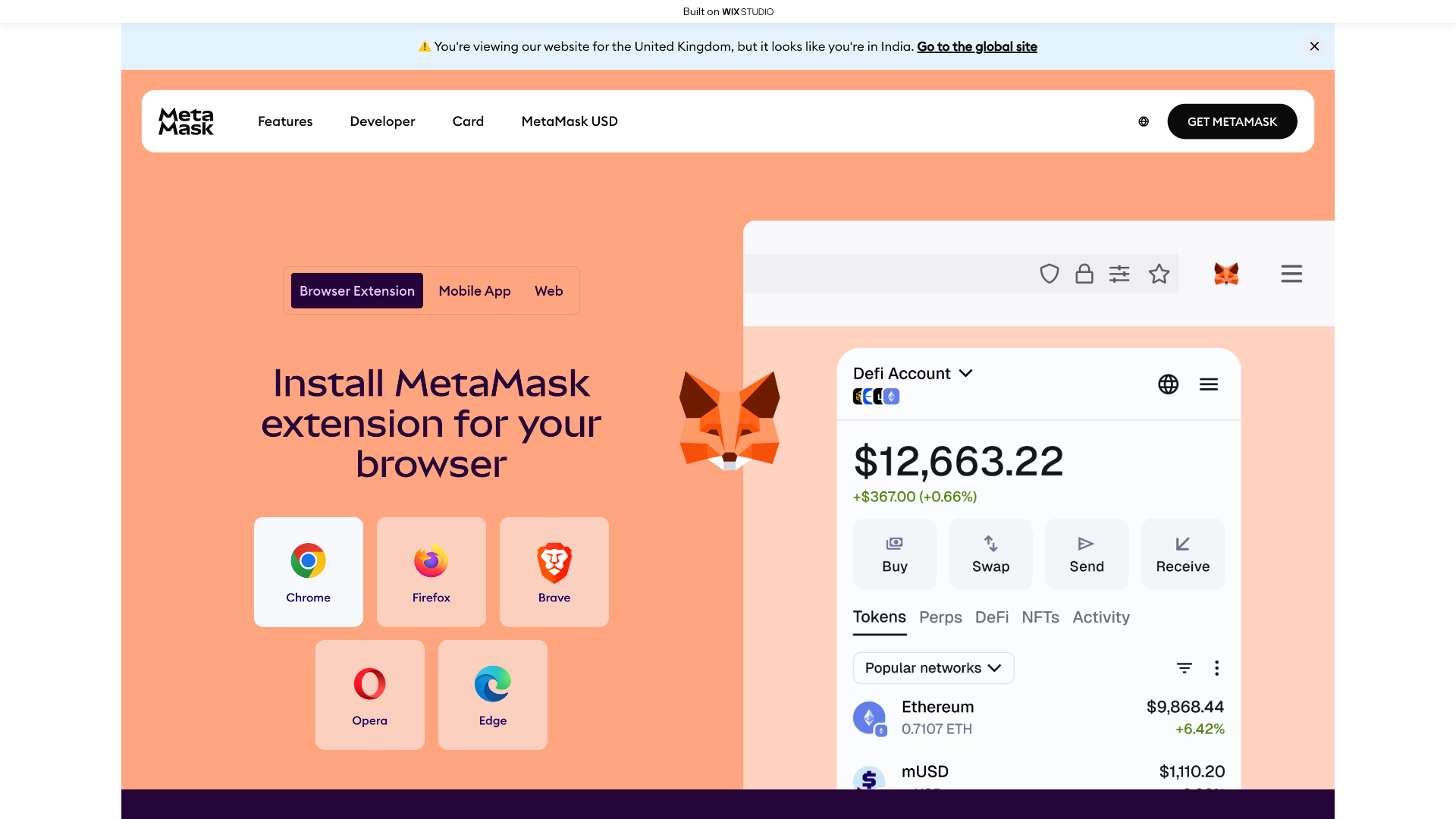
Task: Pick the Opera browser card
Action: (370, 695)
